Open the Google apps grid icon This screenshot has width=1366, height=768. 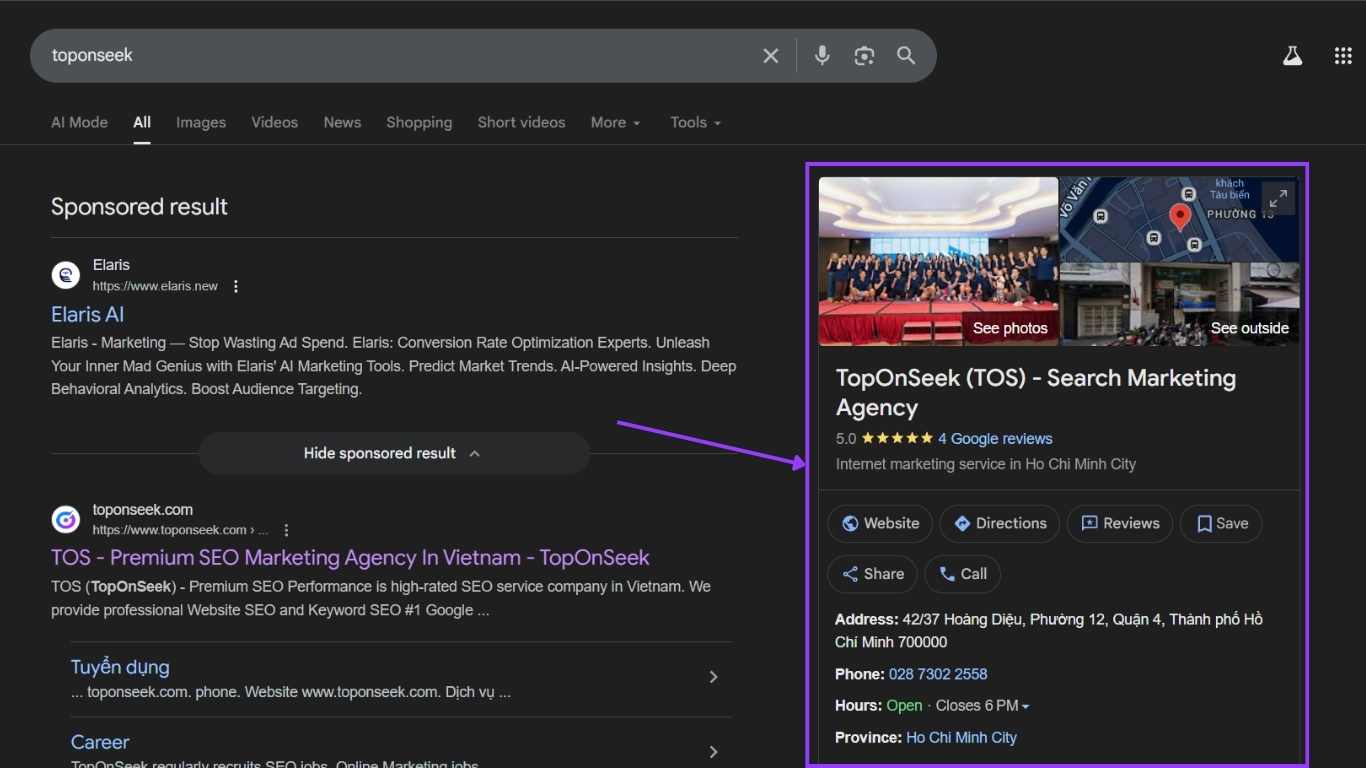pos(1342,55)
